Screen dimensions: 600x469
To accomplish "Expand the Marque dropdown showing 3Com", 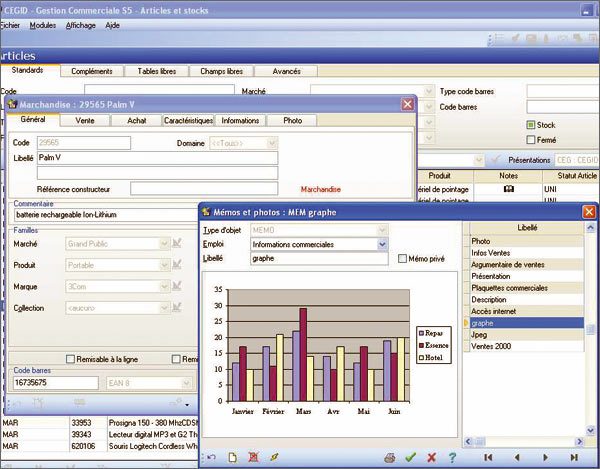I will (x=165, y=287).
